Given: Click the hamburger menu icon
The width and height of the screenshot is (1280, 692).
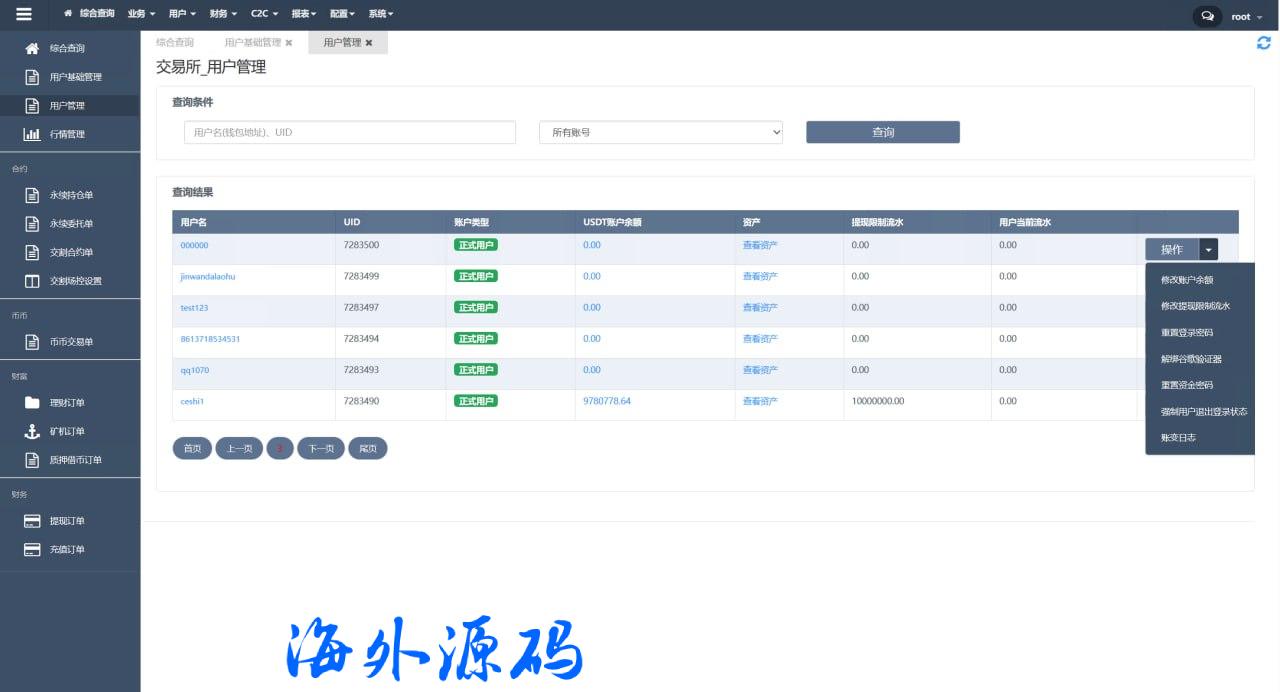Looking at the screenshot, I should pyautogui.click(x=24, y=14).
